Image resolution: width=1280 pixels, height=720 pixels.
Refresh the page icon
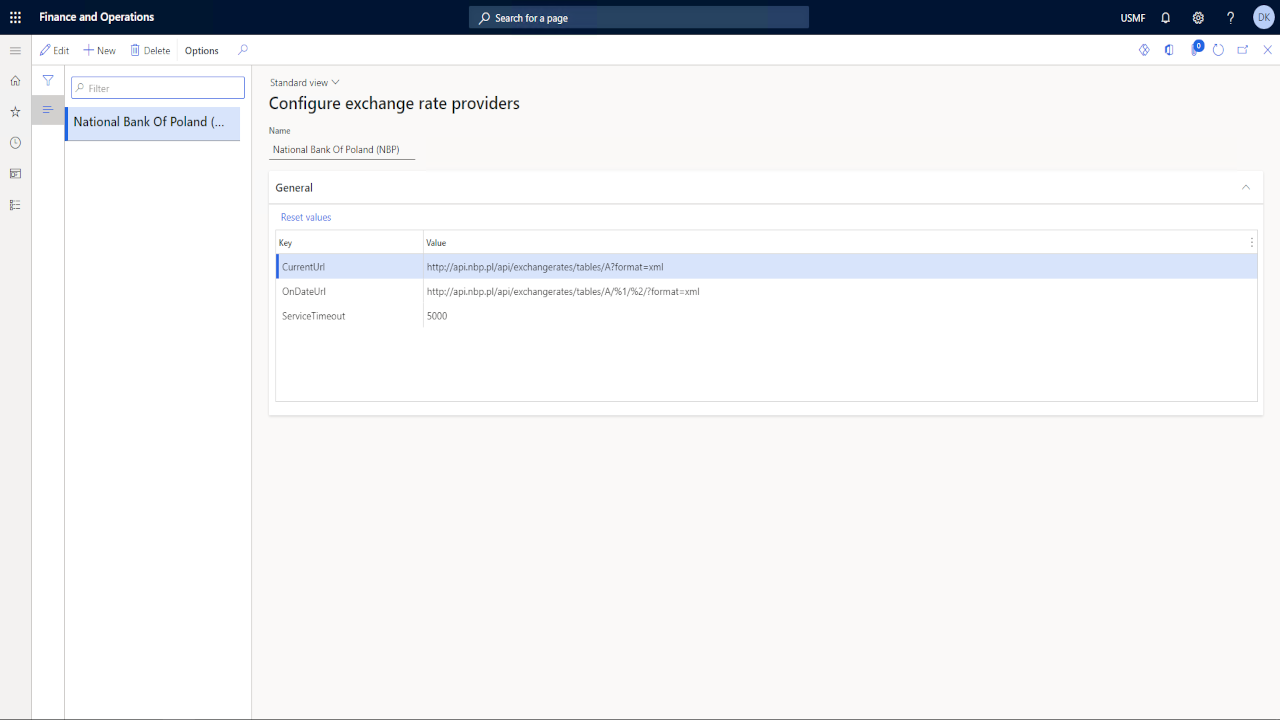(1218, 50)
